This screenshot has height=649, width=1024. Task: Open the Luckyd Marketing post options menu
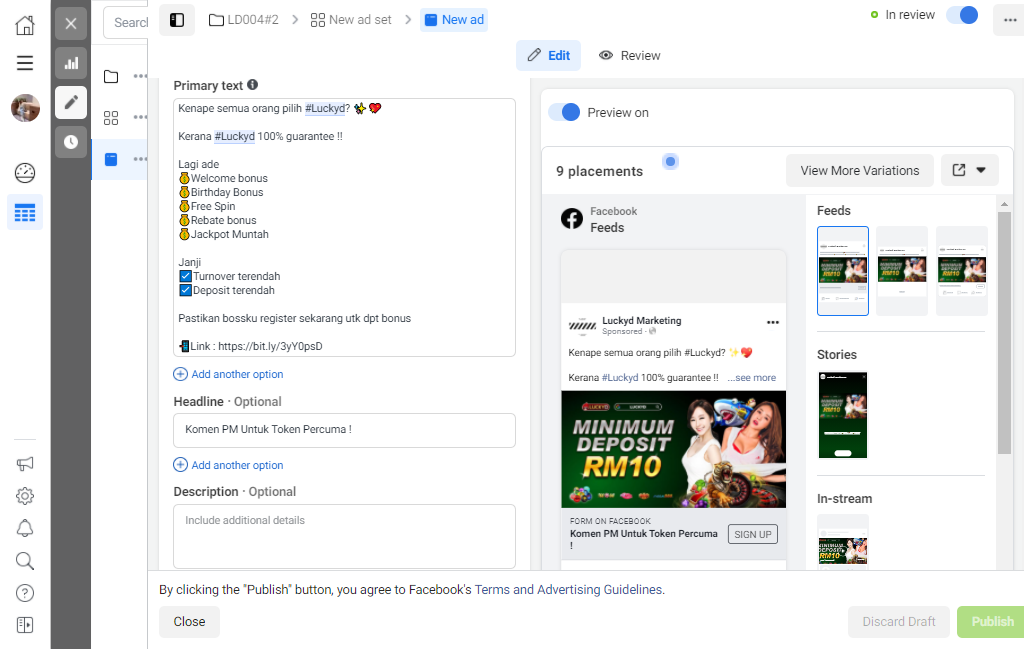pos(773,323)
